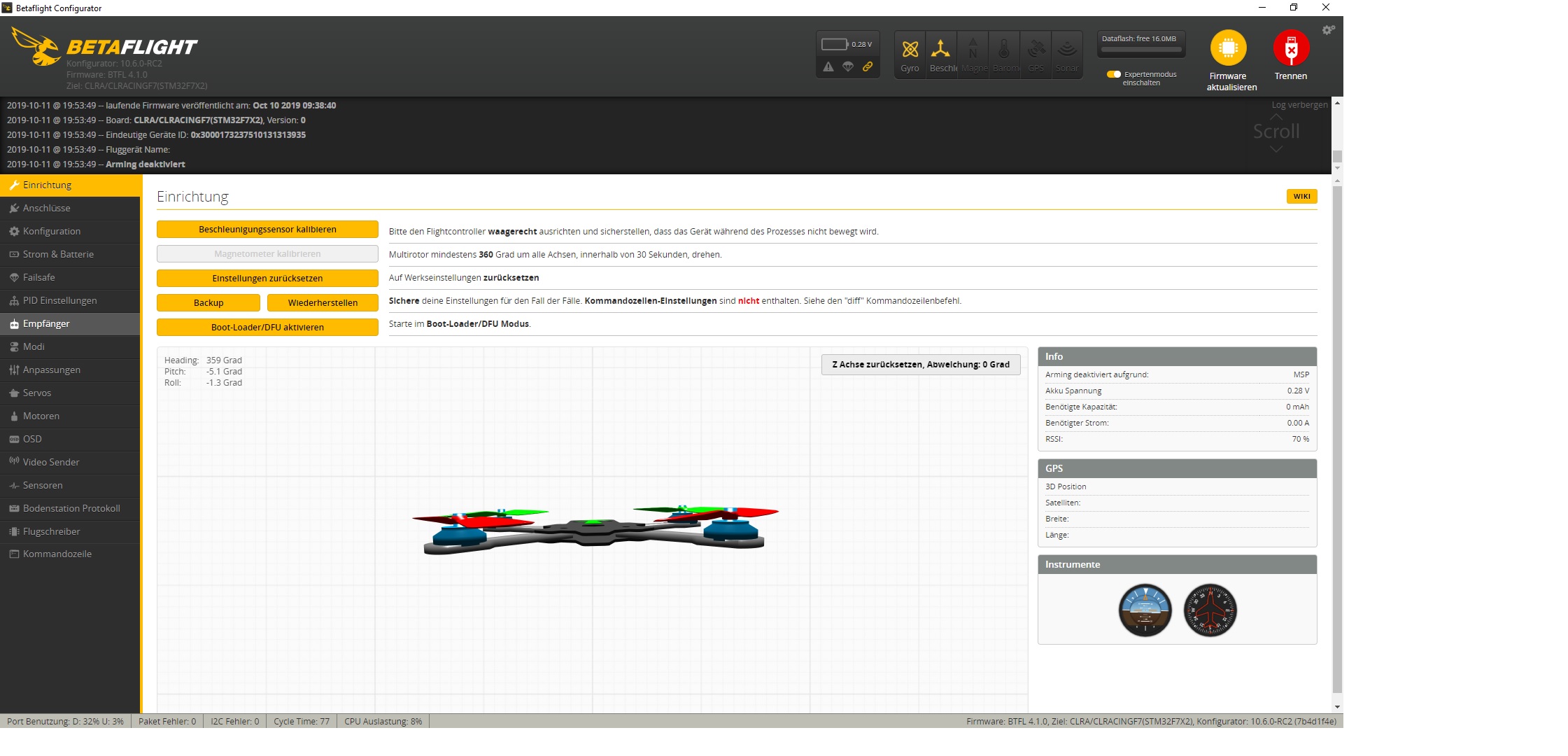The width and height of the screenshot is (1568, 756).
Task: Click the Trennen disconnect icon
Action: pos(1290,49)
